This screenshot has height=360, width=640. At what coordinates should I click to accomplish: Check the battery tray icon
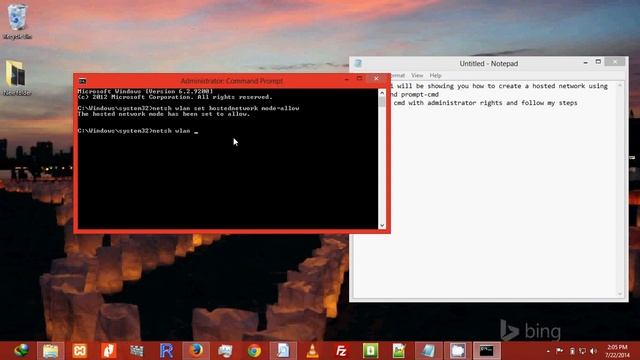point(572,351)
